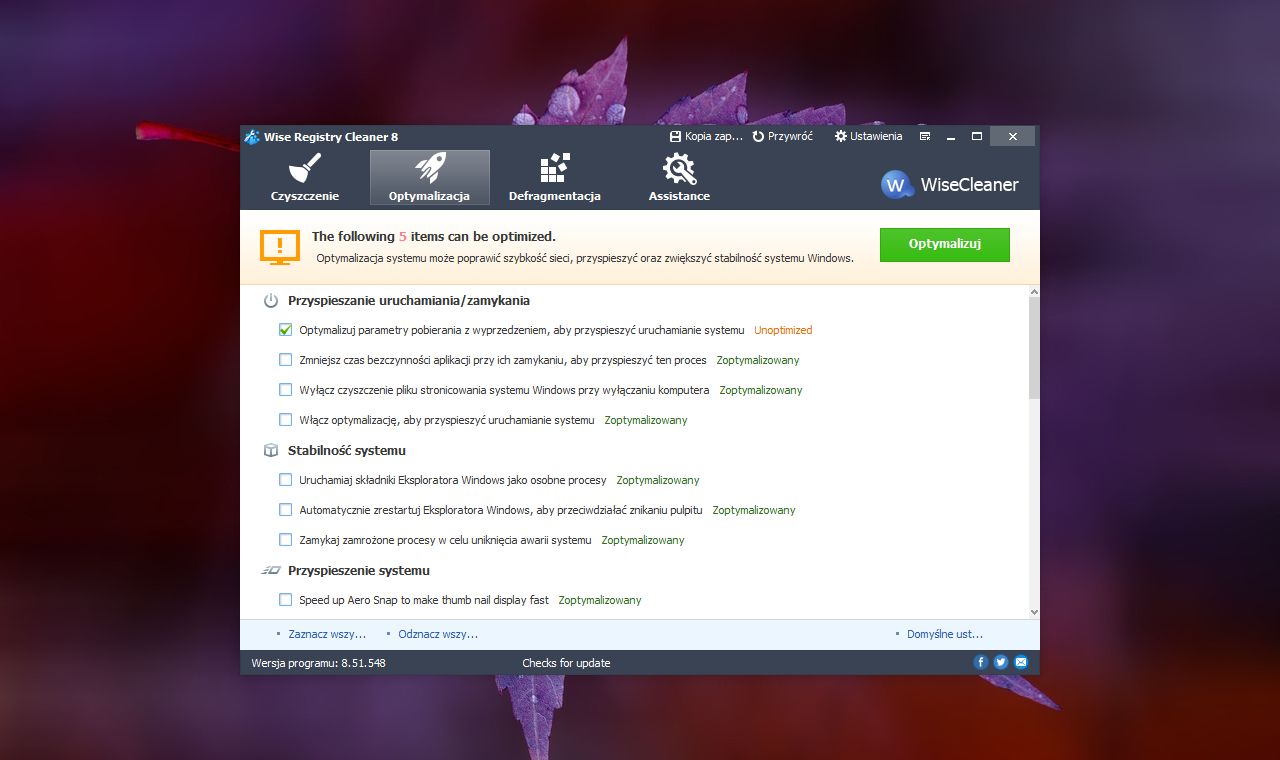
Task: Open the Czyszczenie broom tab
Action: click(305, 178)
